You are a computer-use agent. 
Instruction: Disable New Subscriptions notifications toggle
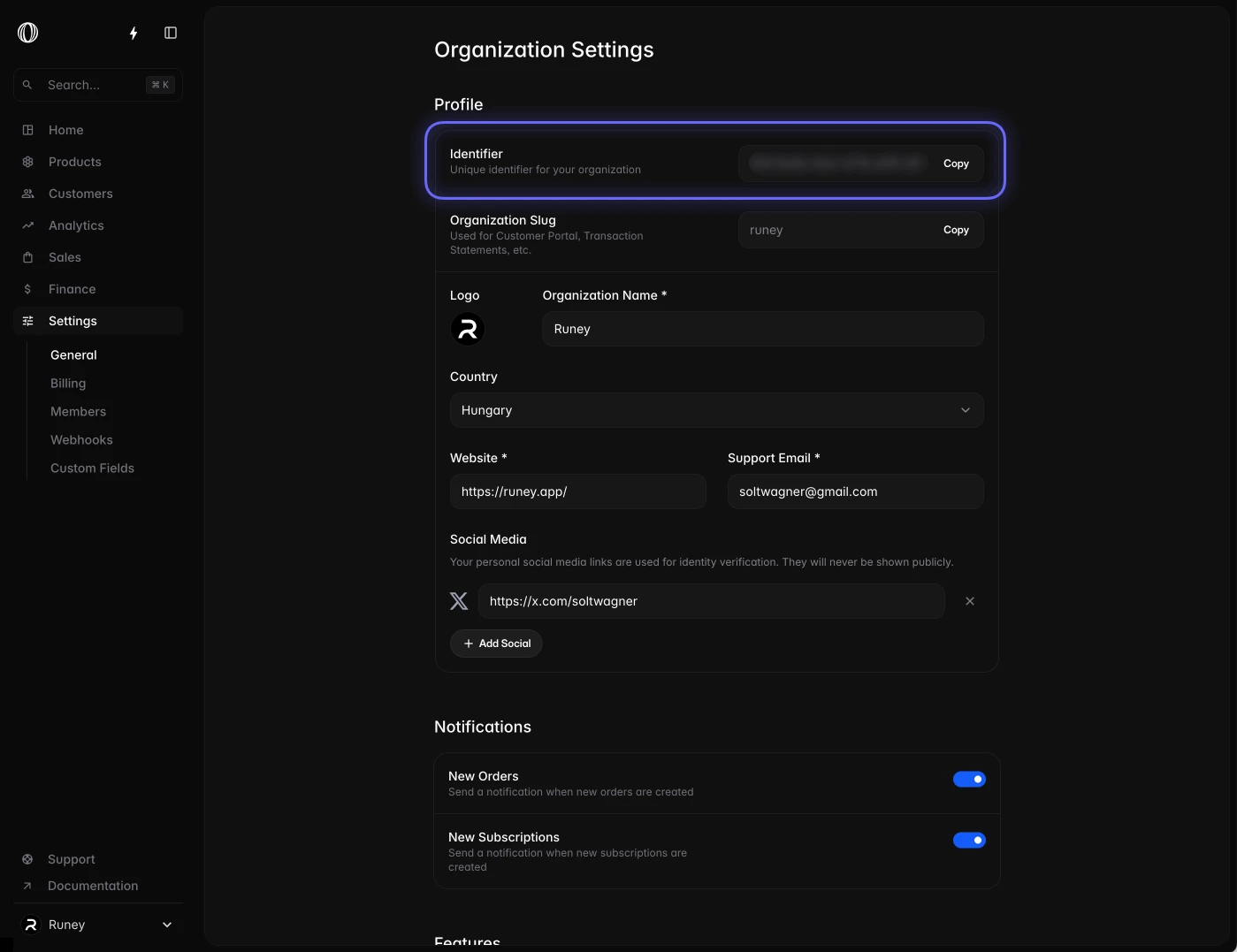(969, 840)
